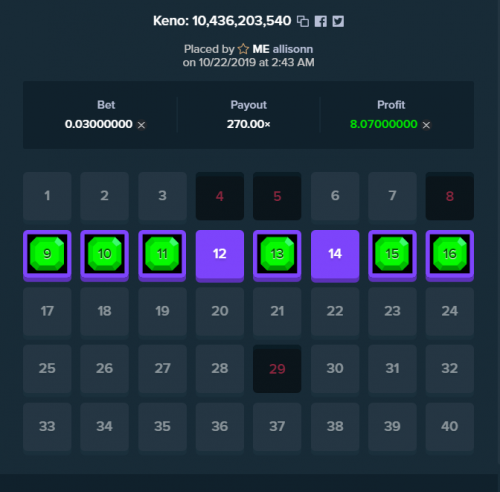The image size is (500, 492).
Task: Toggle purple selected tile 14
Action: [335, 255]
